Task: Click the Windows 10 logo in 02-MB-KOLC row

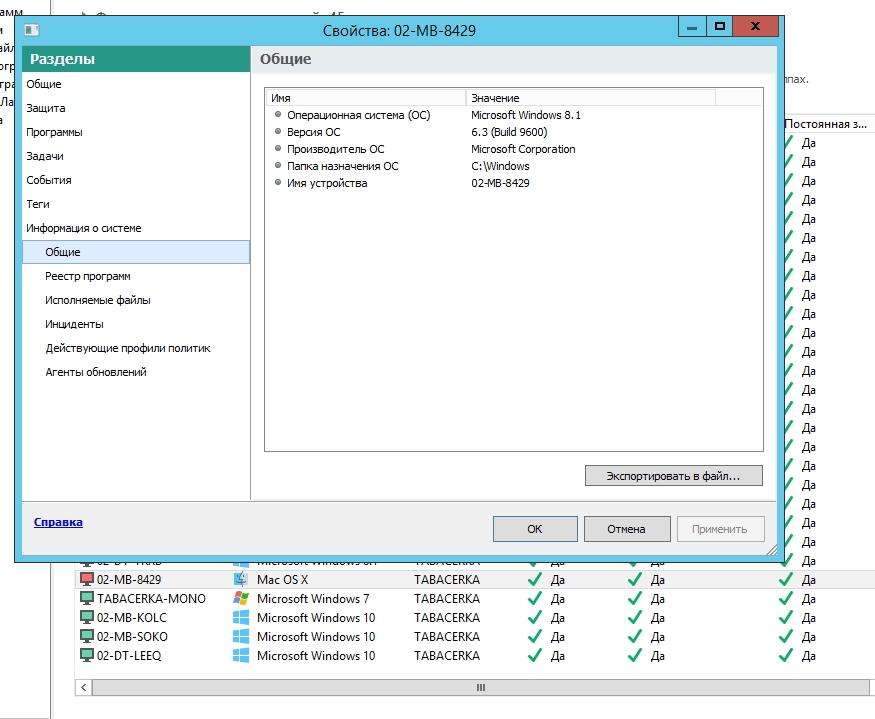Action: click(x=241, y=617)
